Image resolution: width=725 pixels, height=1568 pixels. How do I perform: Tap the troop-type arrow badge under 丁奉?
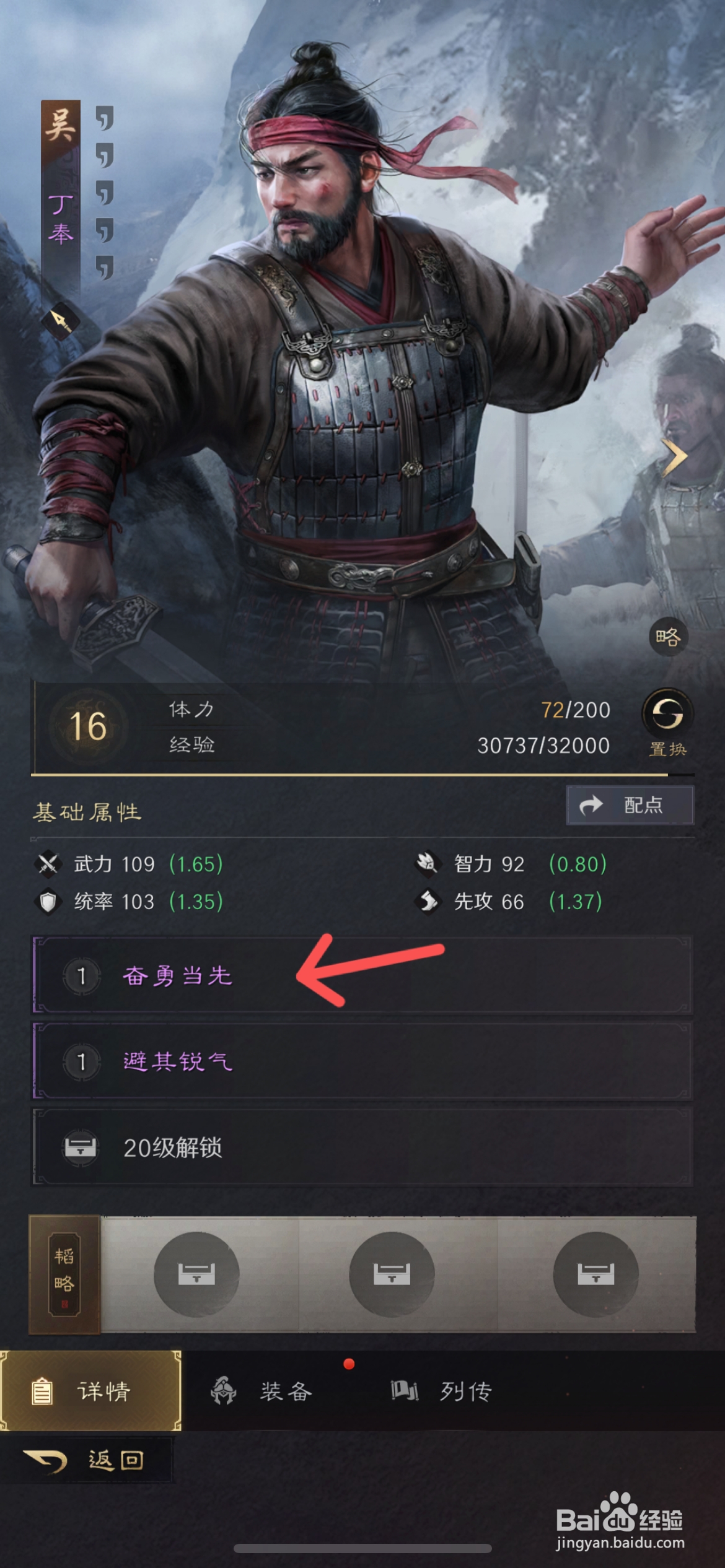pos(60,321)
